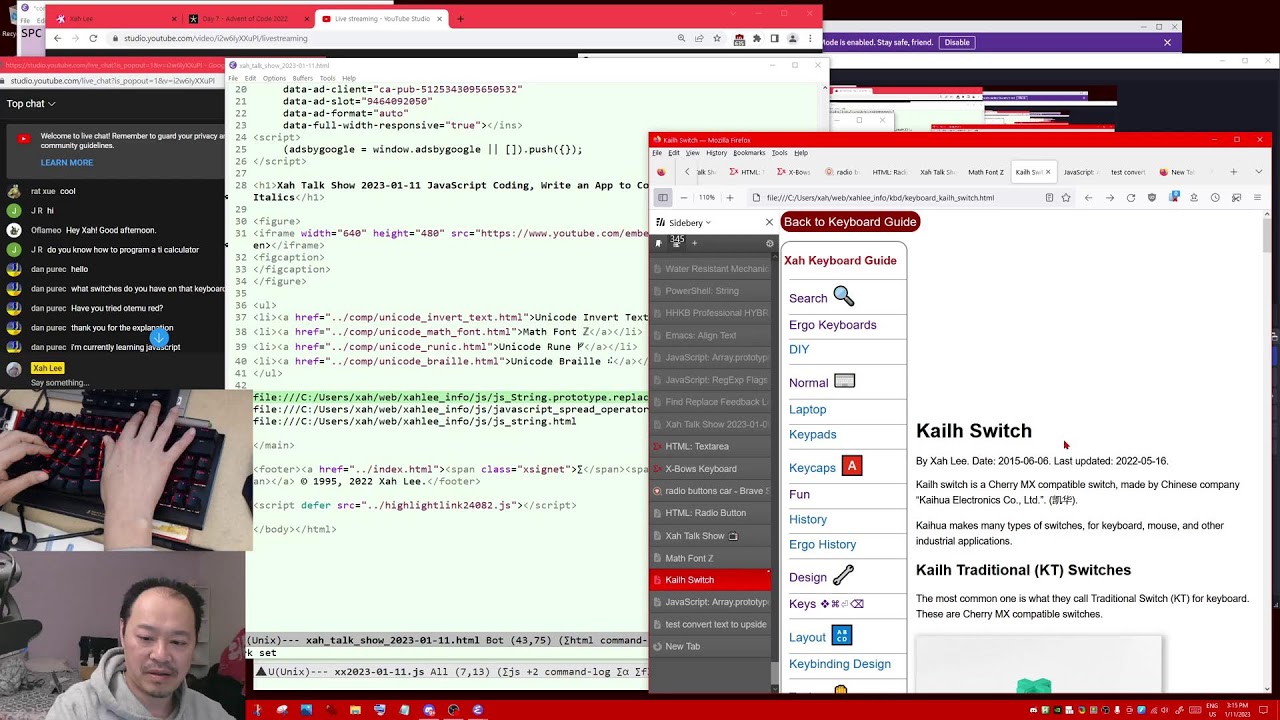Add new tab in Sidebery panel bar
The width and height of the screenshot is (1280, 720).
click(694, 243)
